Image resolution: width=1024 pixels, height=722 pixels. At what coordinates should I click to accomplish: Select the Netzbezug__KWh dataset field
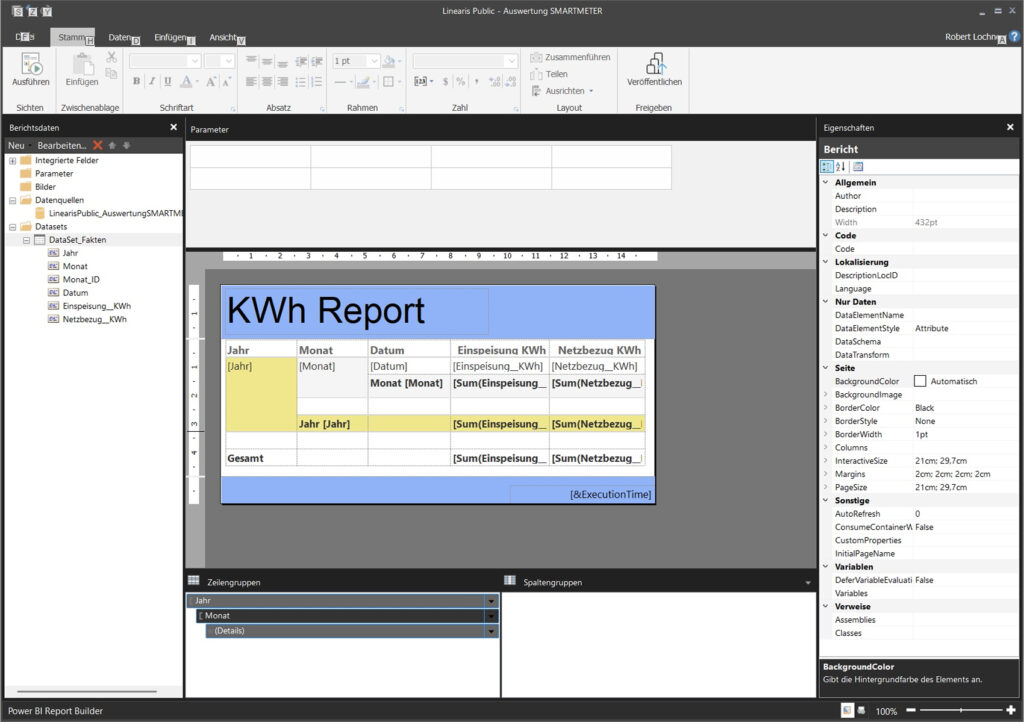tap(94, 319)
